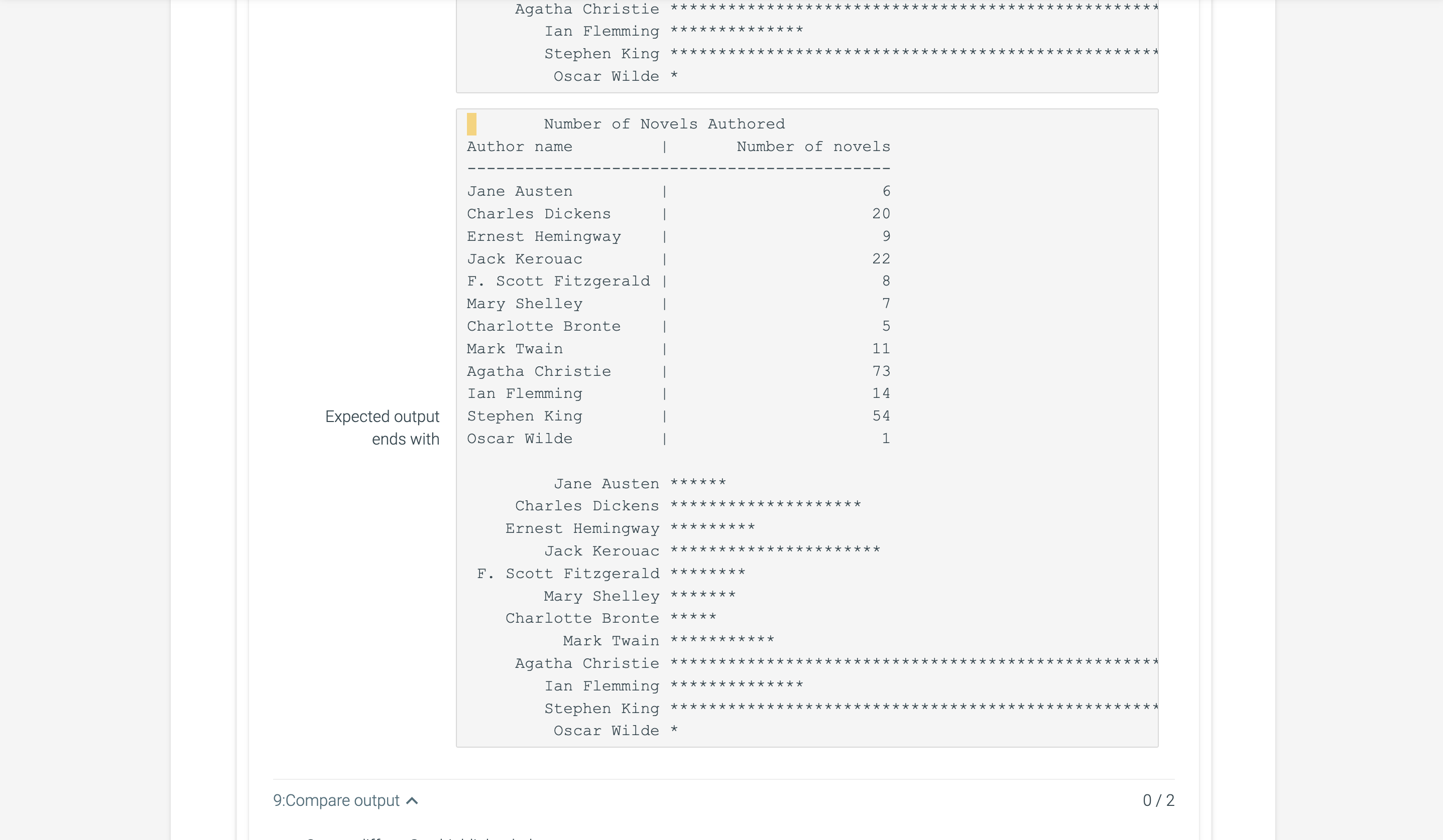Click the Expected output ends with label
Screen dimensions: 1443x840
[382, 428]
